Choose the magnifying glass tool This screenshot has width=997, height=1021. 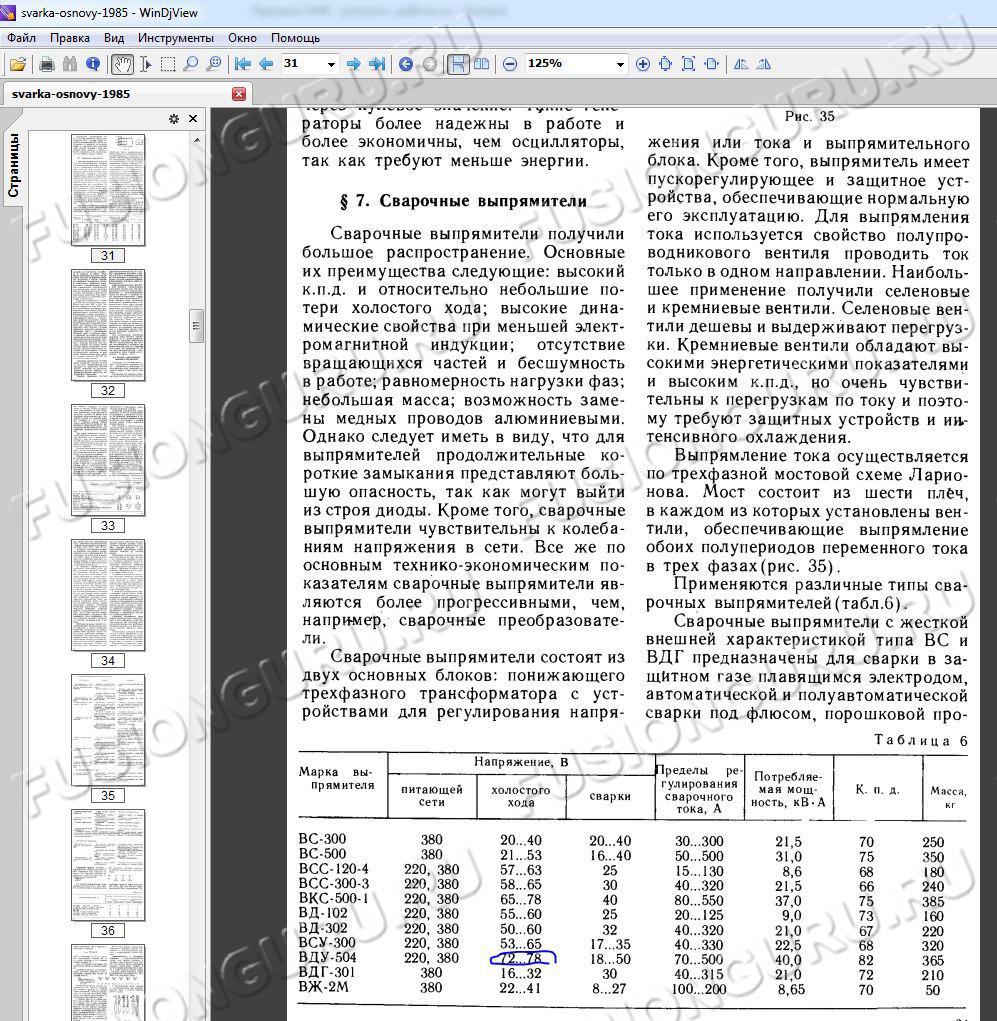point(191,64)
